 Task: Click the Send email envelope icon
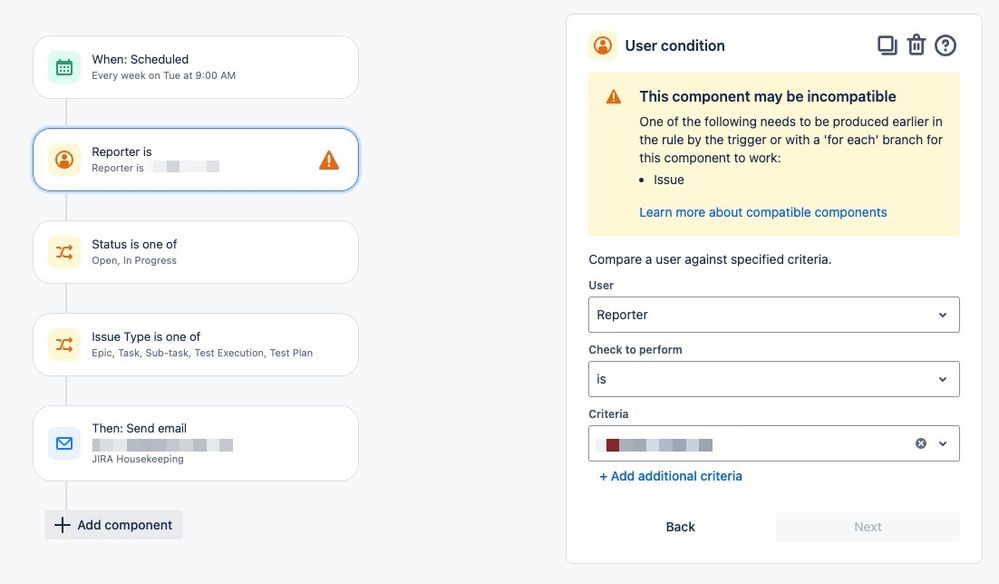[64, 443]
